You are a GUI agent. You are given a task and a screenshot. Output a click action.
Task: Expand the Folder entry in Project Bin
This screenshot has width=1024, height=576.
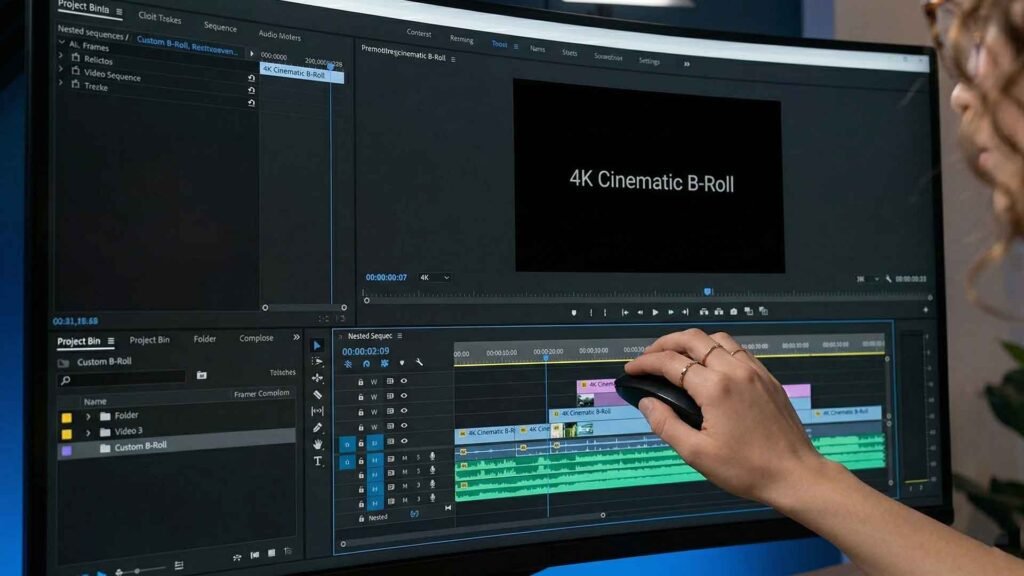tap(89, 416)
